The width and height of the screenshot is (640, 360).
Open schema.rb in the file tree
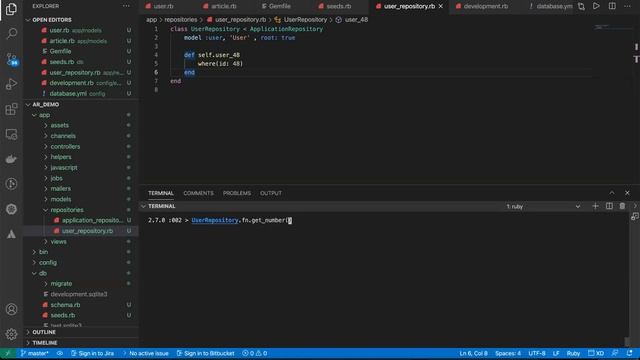(x=65, y=305)
